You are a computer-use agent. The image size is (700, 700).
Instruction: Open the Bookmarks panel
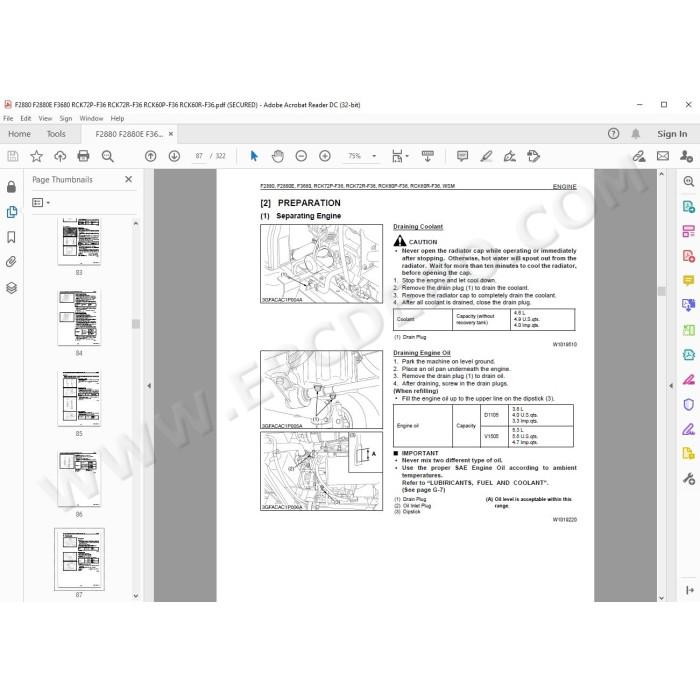12,237
